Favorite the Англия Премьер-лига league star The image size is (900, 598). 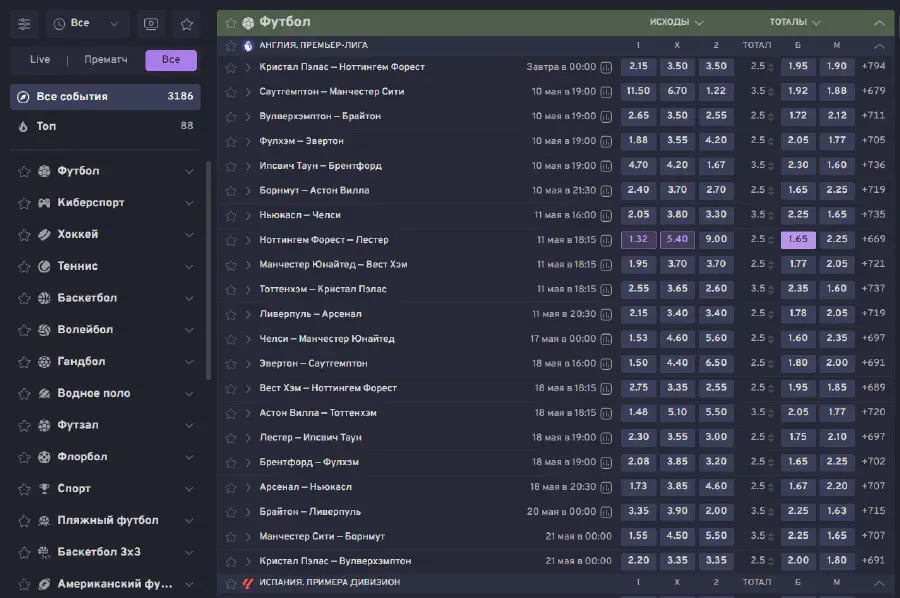231,46
